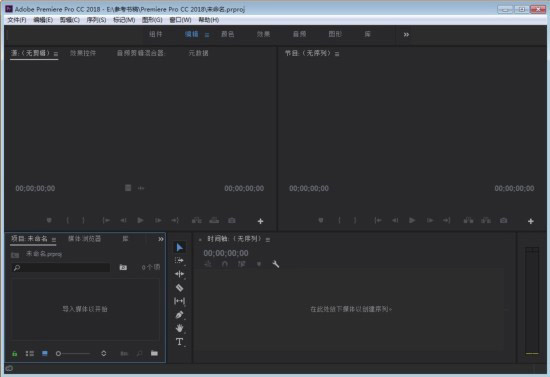This screenshot has height=377, width=550.
Task: Switch to 效果控件 tab
Action: (x=83, y=53)
